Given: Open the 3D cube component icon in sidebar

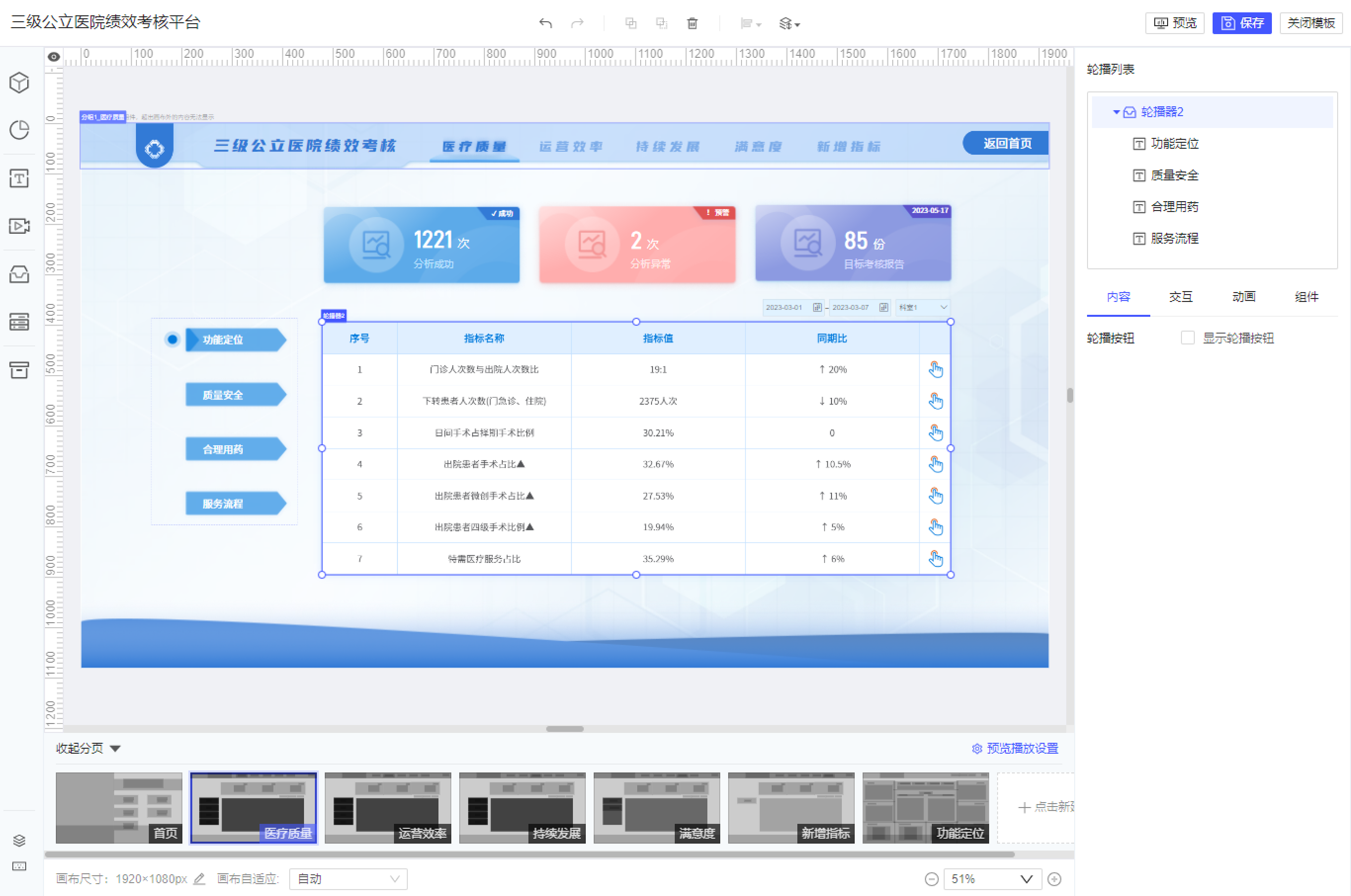Looking at the screenshot, I should [x=19, y=83].
